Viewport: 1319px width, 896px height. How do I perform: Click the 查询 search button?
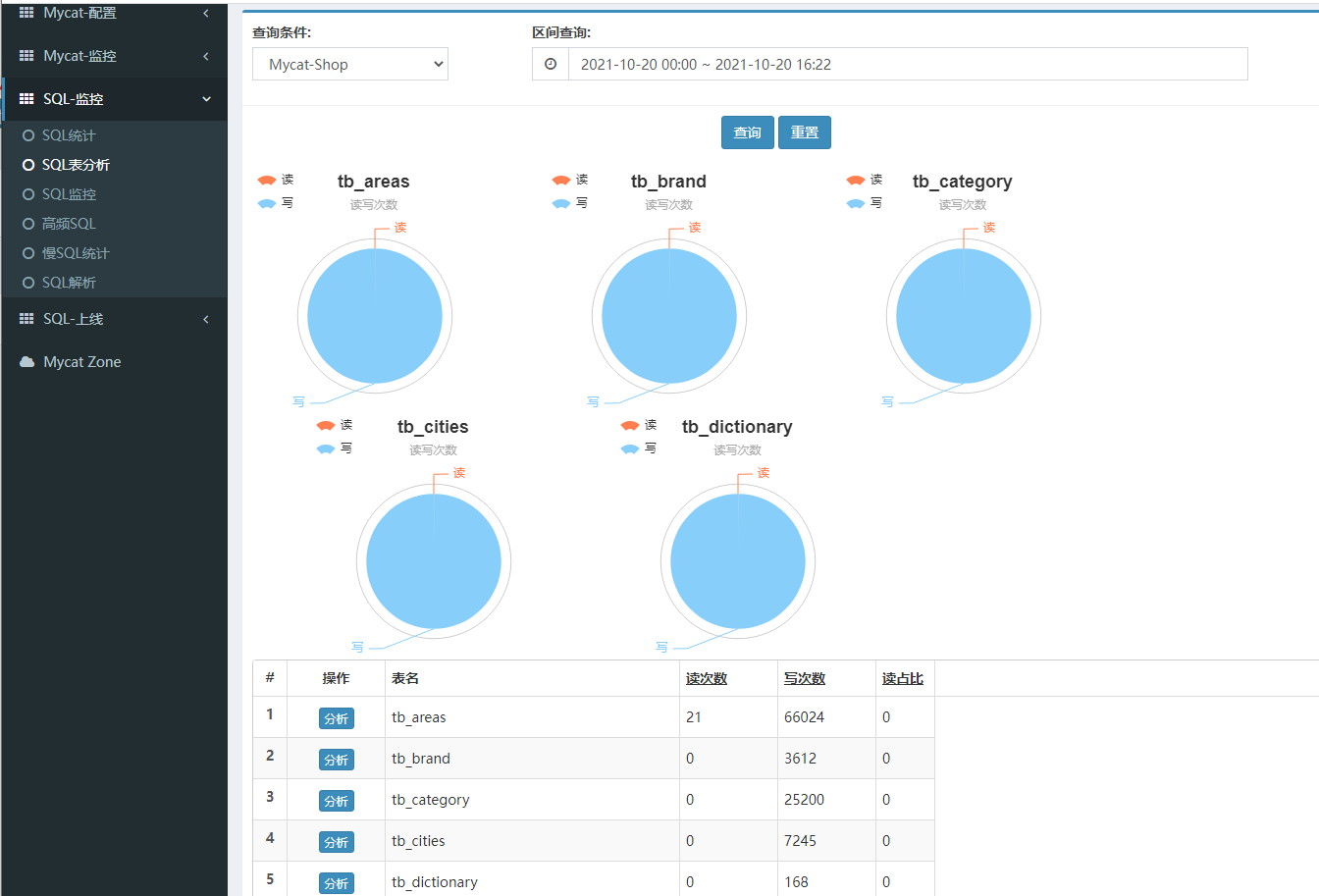[748, 132]
